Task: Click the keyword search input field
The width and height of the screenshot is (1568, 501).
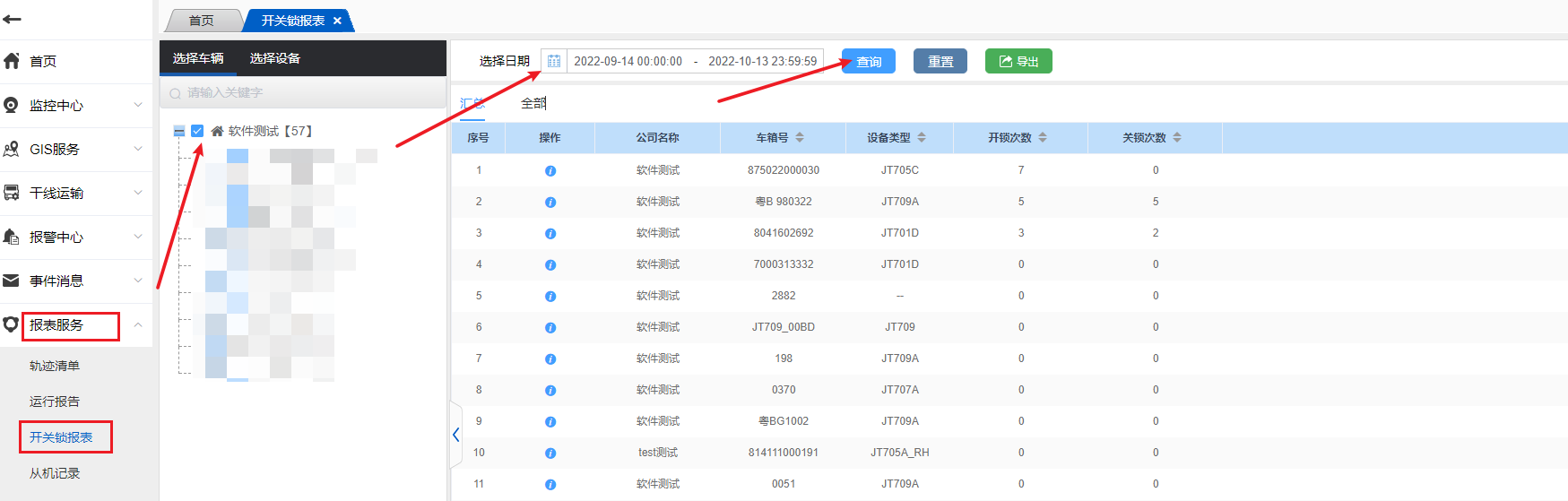Action: coord(305,93)
